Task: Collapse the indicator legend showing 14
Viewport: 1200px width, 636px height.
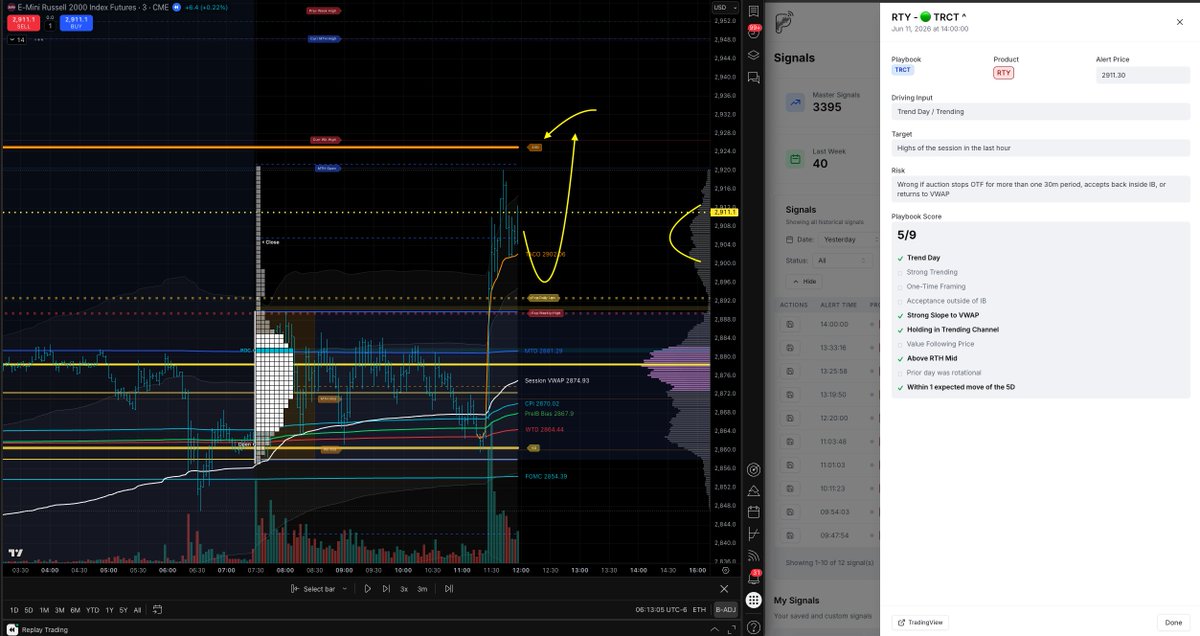Action: [x=16, y=40]
